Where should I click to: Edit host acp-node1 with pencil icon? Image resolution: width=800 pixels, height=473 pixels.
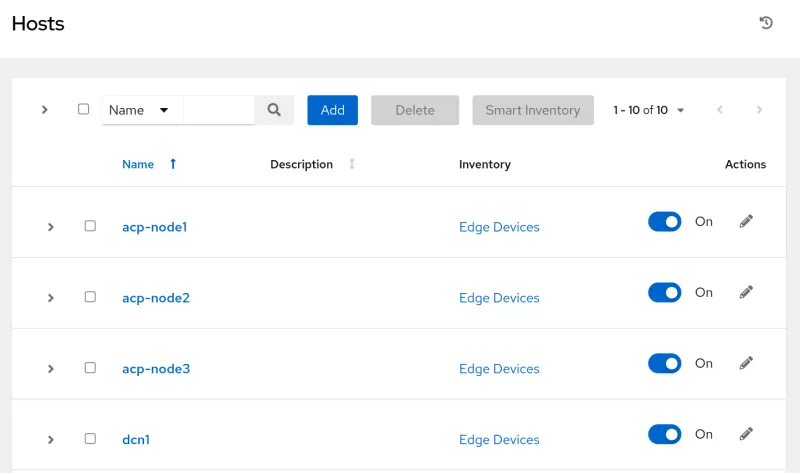[x=745, y=221]
